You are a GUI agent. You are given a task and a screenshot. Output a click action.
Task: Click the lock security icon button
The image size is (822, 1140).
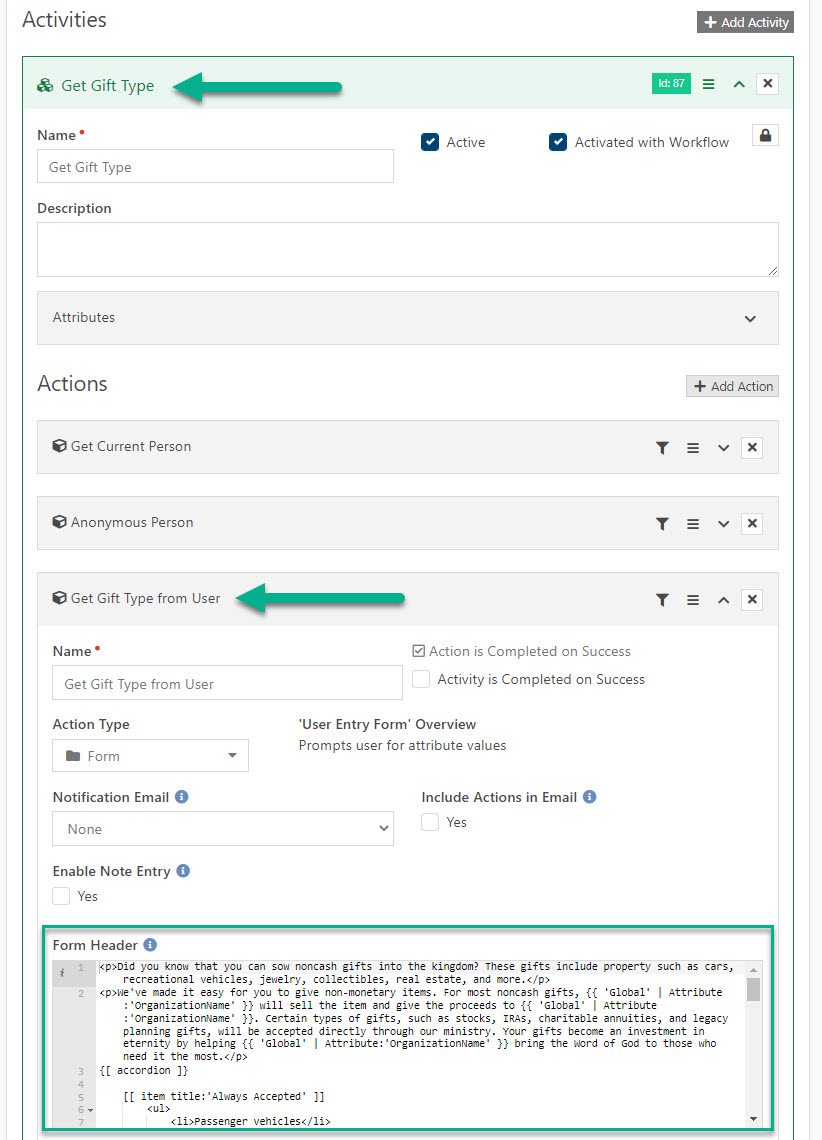point(765,135)
